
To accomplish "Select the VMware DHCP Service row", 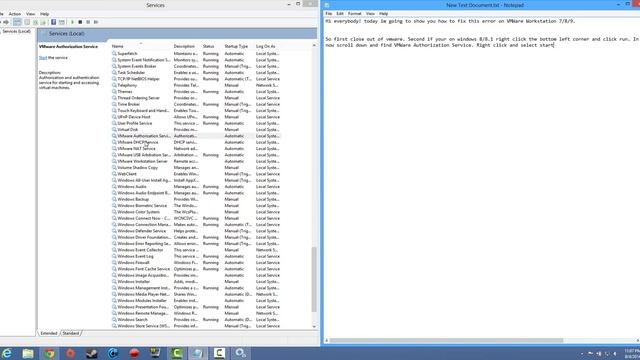I will 196,142.
